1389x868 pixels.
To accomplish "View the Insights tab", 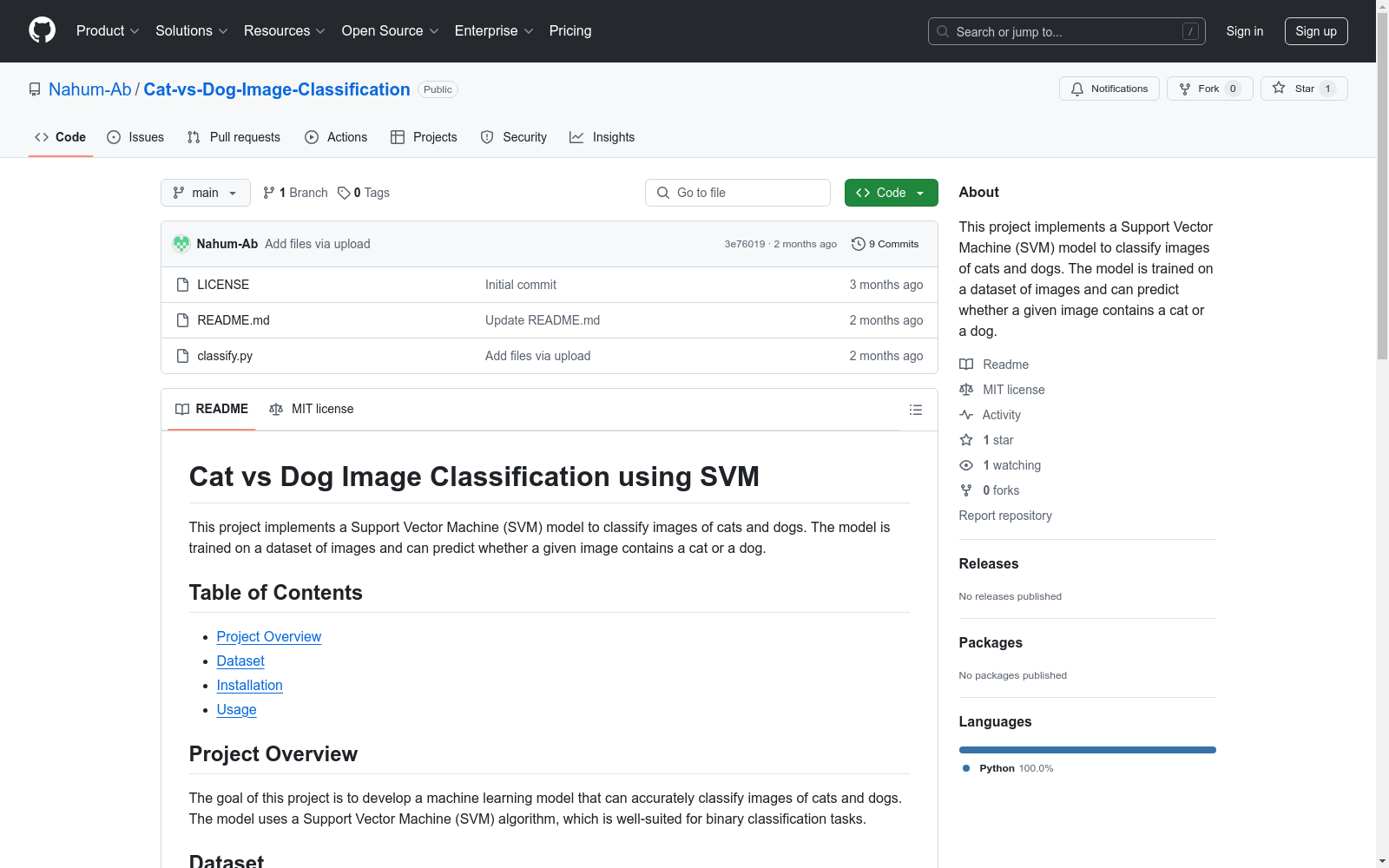I will coord(602,137).
